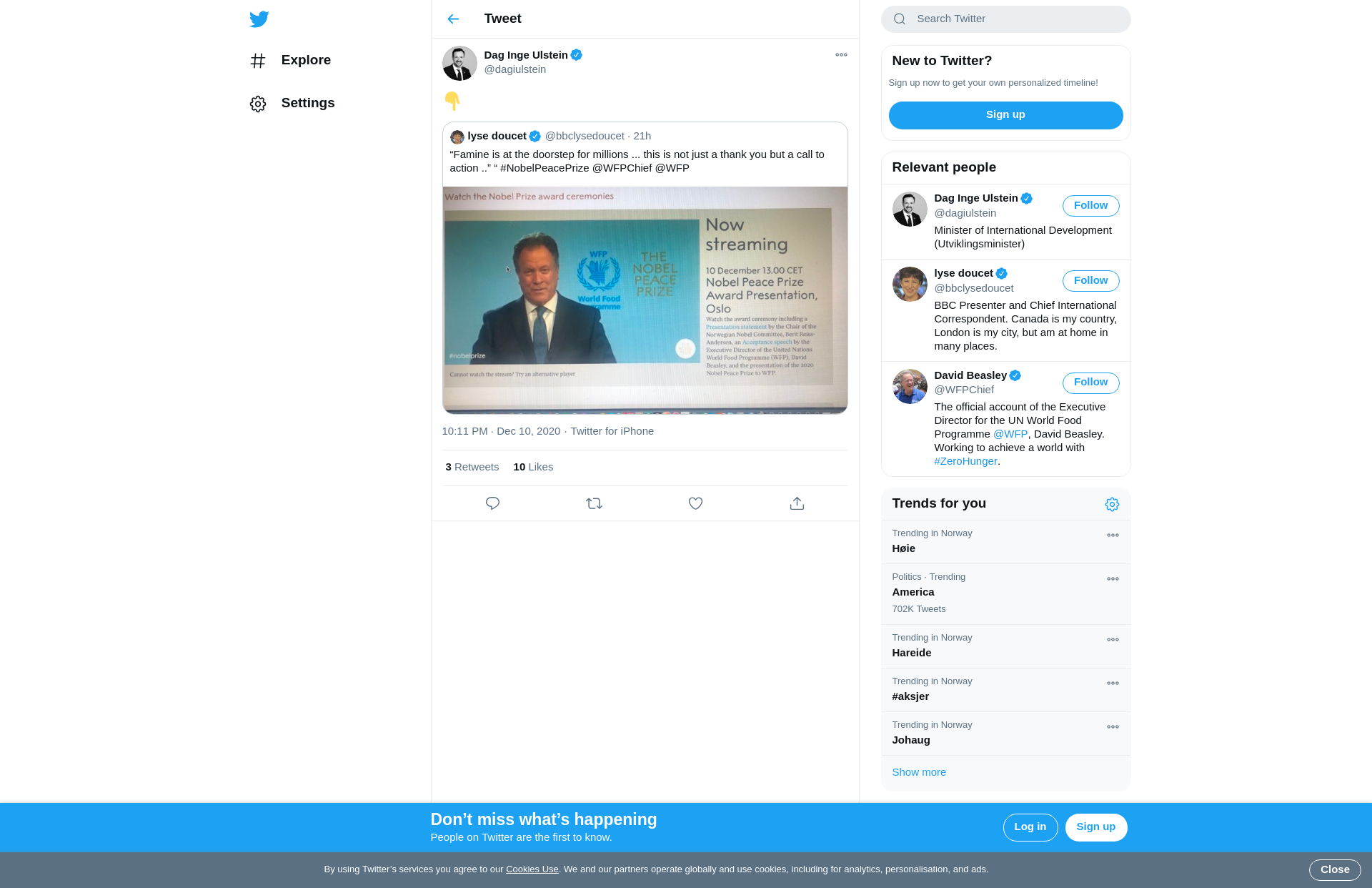The image size is (1372, 888).
Task: Follow Dag Inge Ulstein
Action: 1090,206
